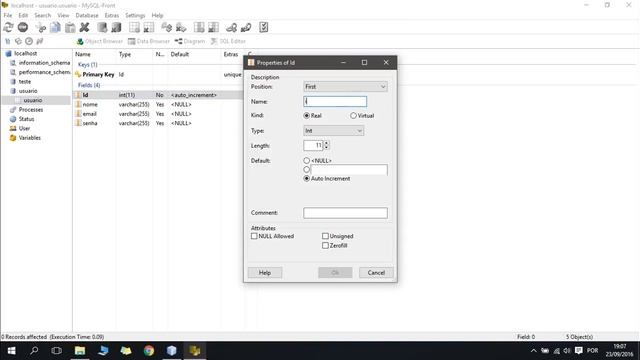Tick the Unsigned checkbox
The image size is (640, 360).
click(x=325, y=236)
